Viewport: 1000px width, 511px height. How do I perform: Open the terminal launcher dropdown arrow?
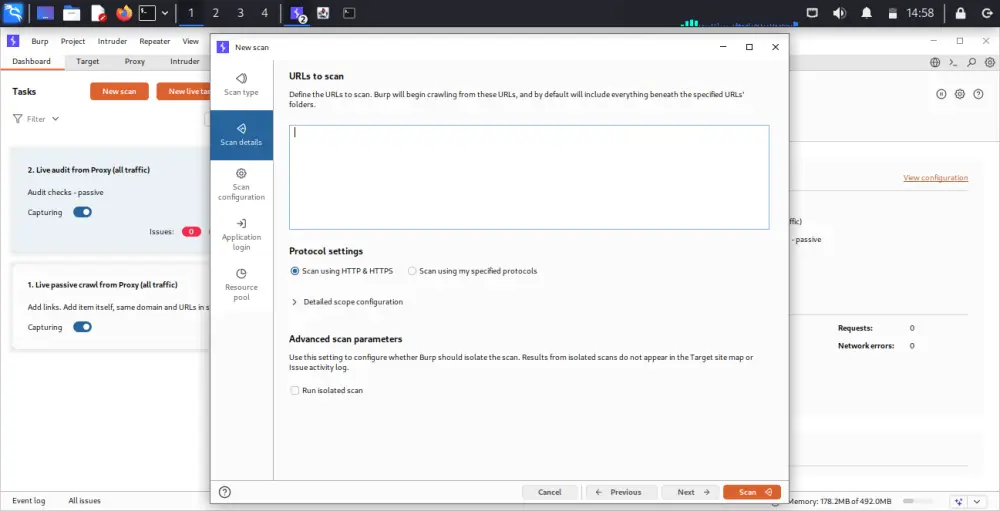[x=165, y=13]
